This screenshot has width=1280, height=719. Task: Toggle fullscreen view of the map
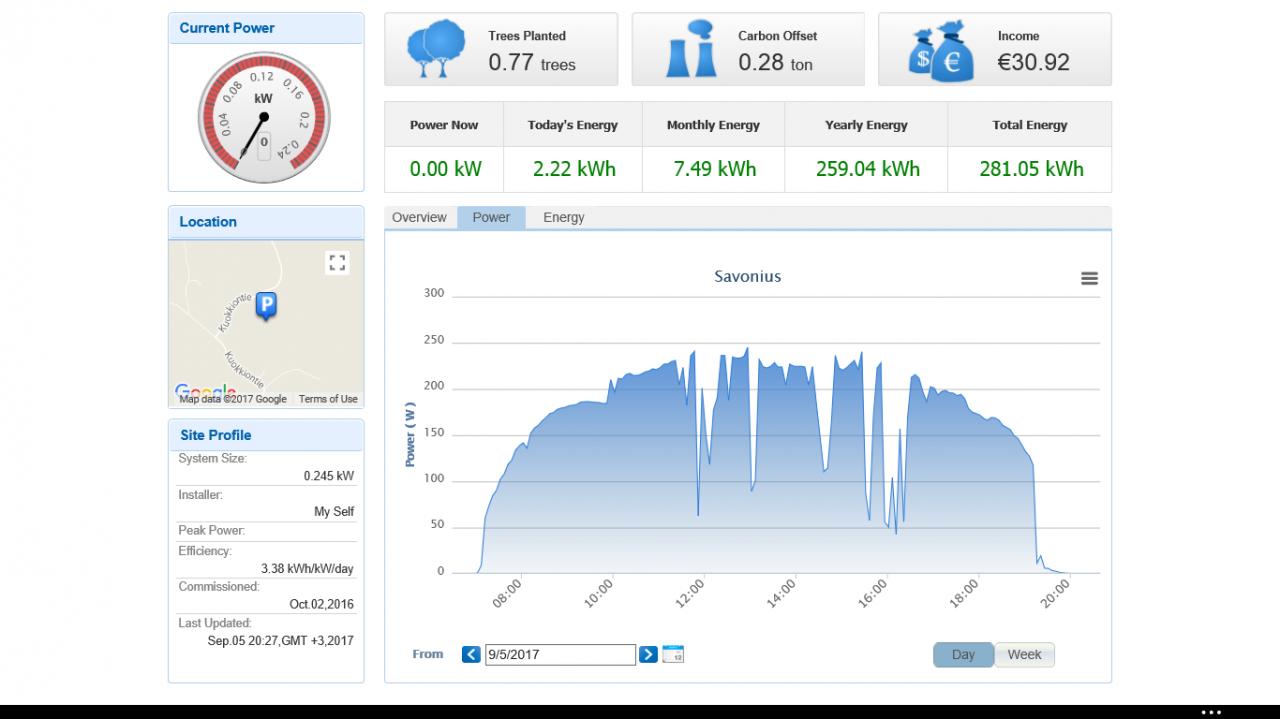coord(337,263)
